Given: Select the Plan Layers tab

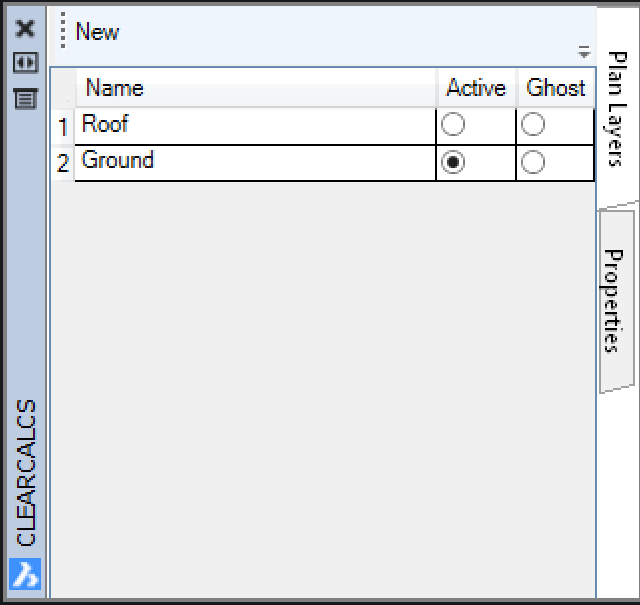Looking at the screenshot, I should point(617,109).
